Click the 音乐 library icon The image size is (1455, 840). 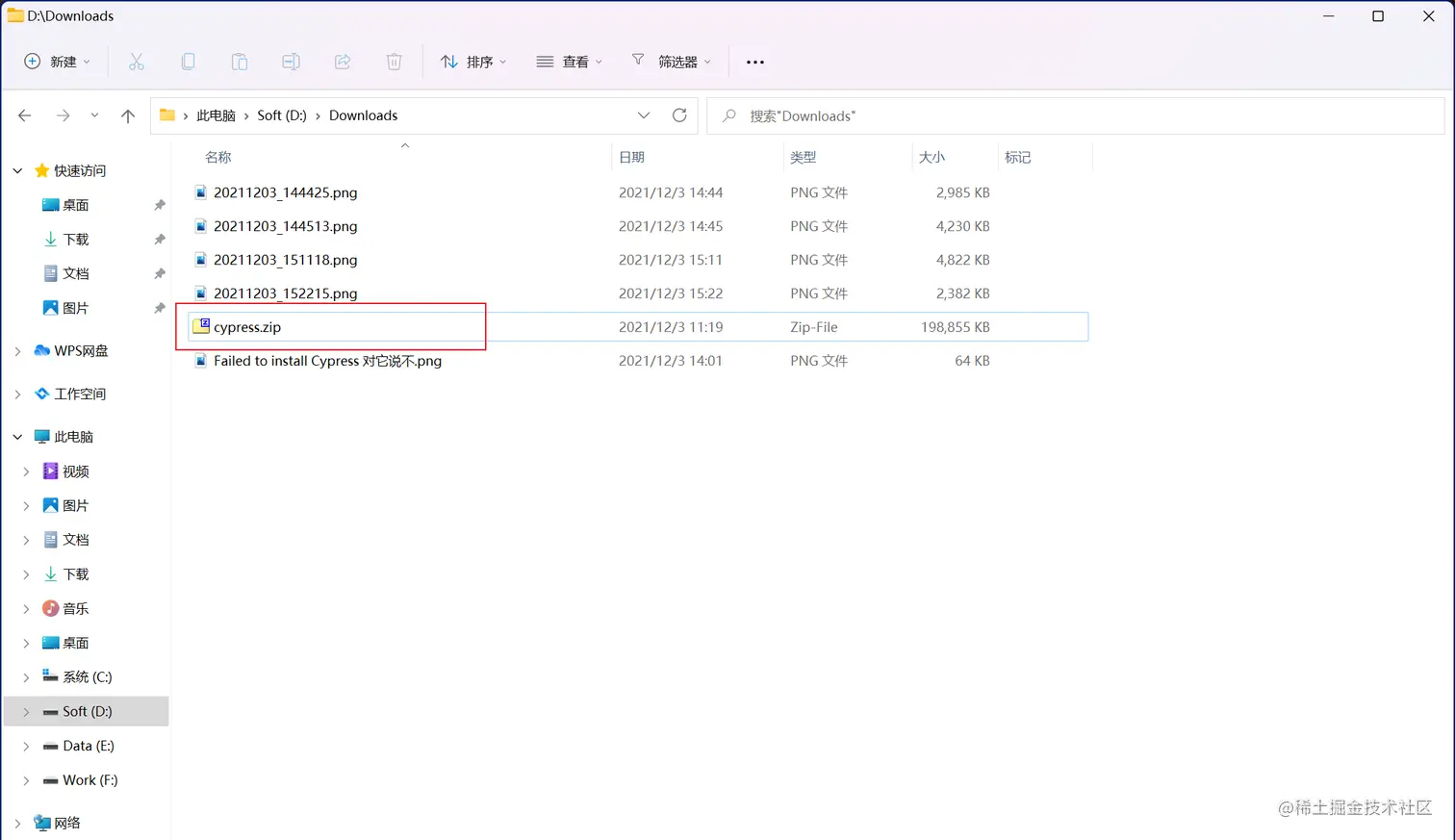coord(50,608)
